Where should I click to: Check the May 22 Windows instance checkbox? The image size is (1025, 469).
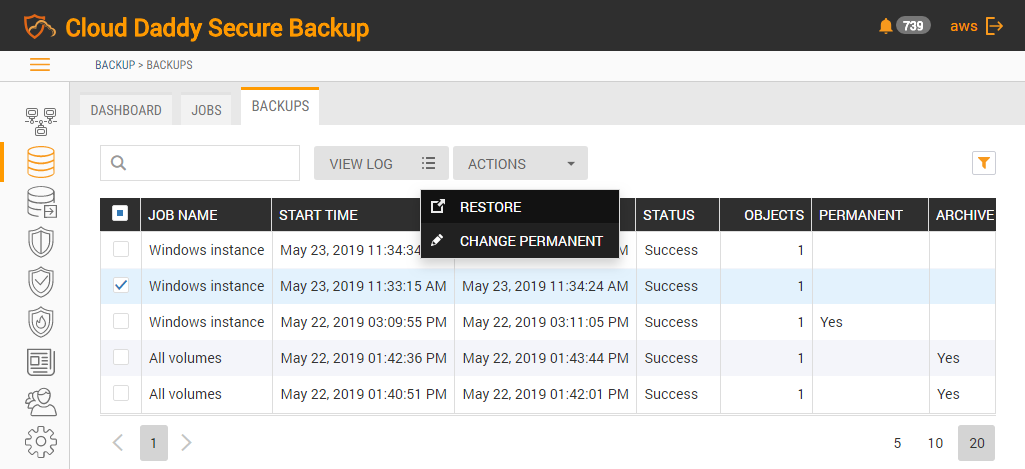[121, 321]
